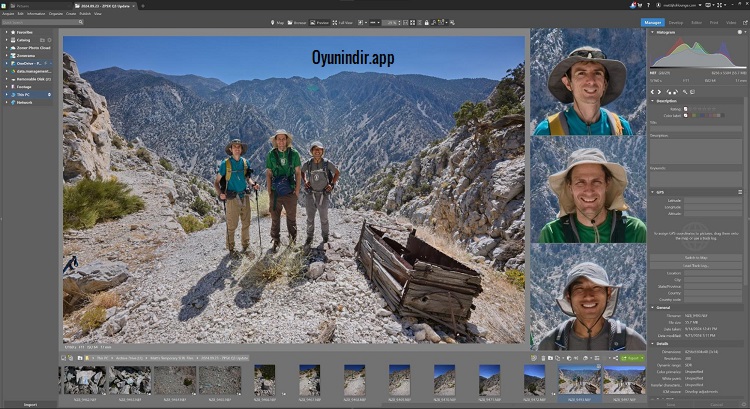
Task: Click the search magnifier in Quick Search
Action: point(80,22)
